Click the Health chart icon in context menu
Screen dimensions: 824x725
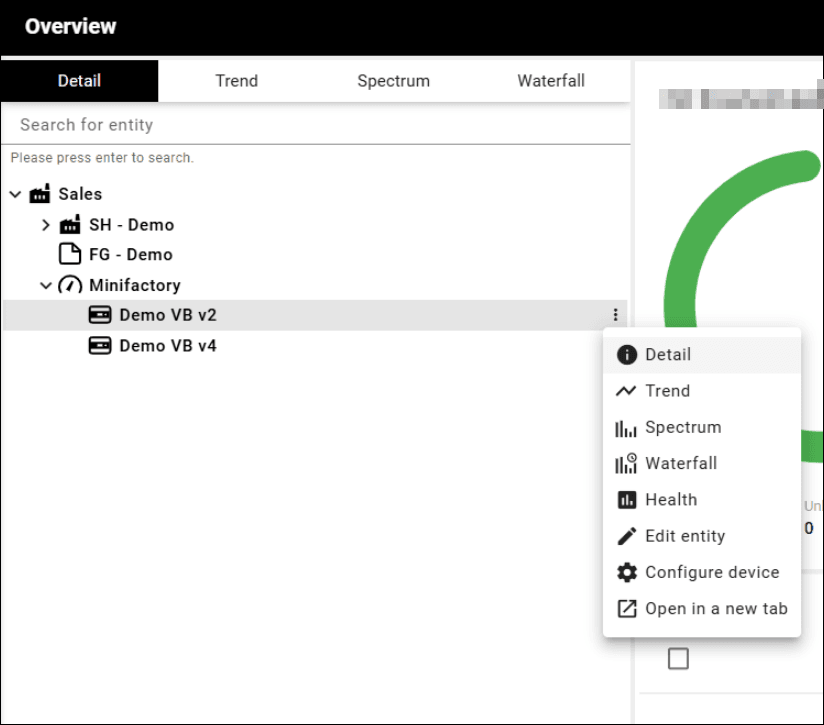[626, 500]
